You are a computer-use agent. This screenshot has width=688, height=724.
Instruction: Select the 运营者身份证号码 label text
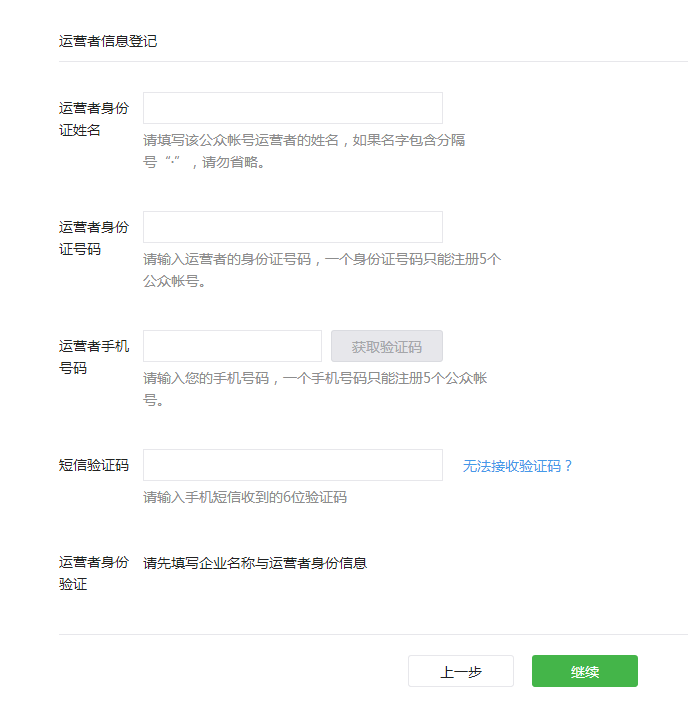(x=93, y=238)
